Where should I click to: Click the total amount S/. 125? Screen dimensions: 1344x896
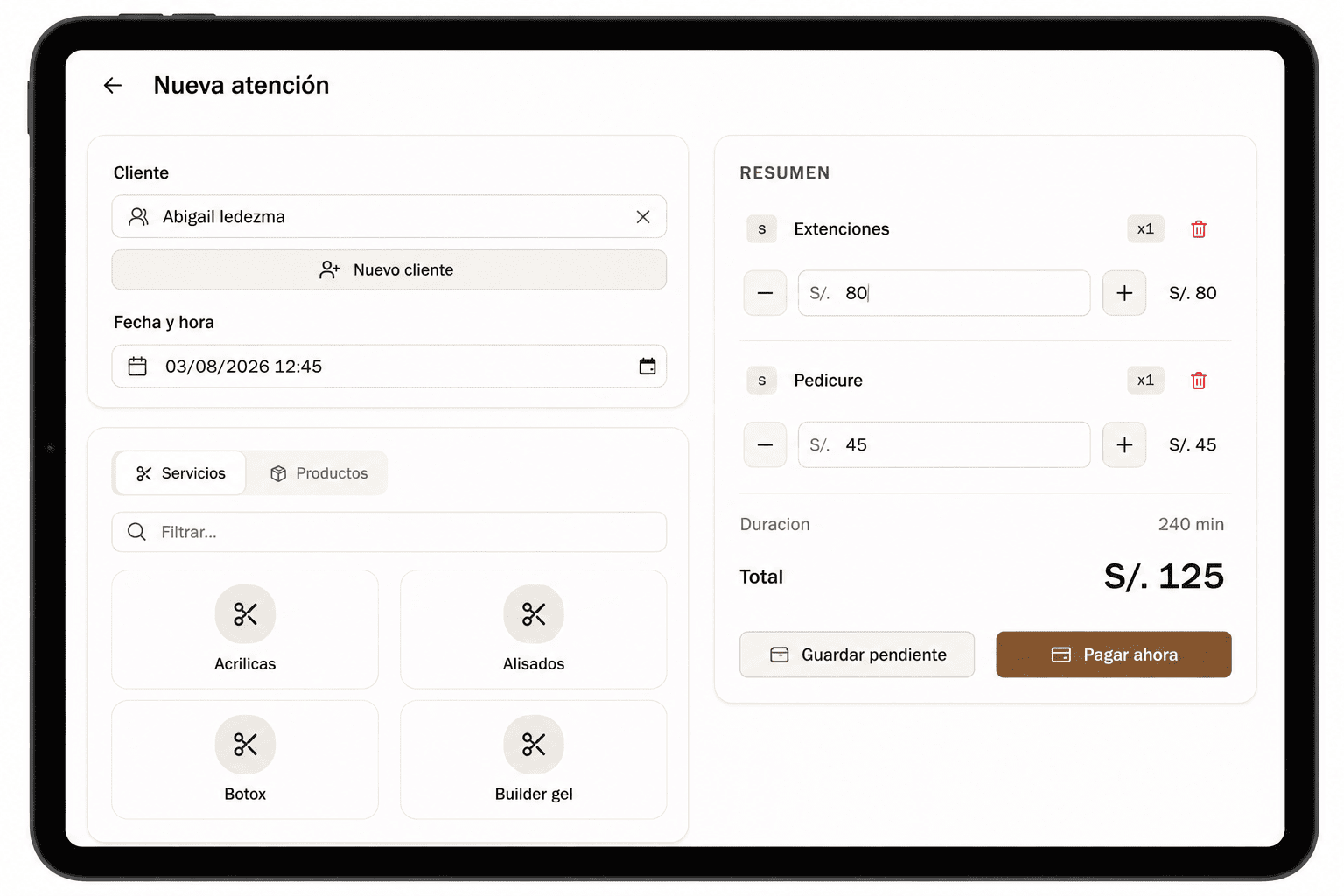(1164, 577)
